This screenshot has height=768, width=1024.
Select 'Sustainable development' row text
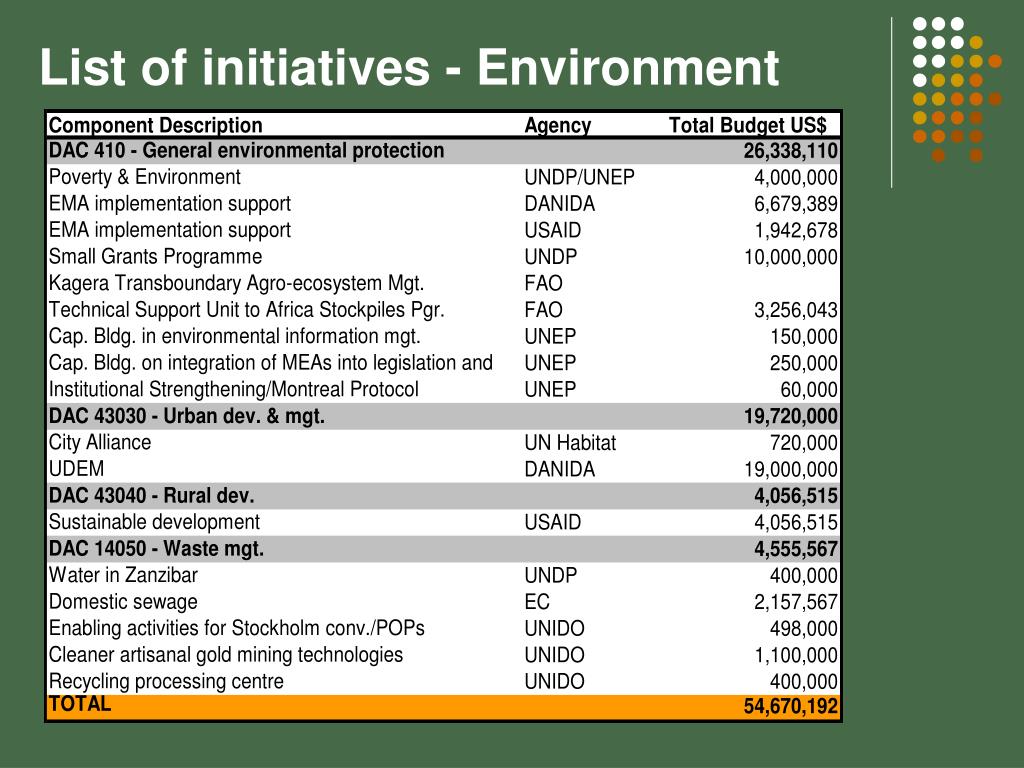[x=154, y=522]
